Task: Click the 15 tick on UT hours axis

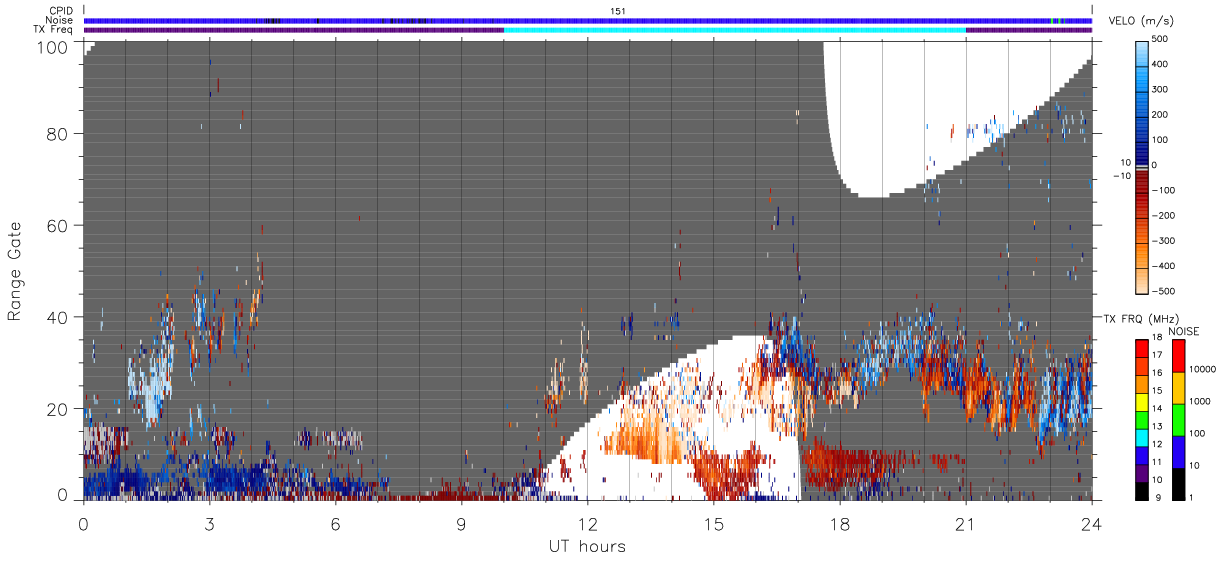Action: (713, 524)
